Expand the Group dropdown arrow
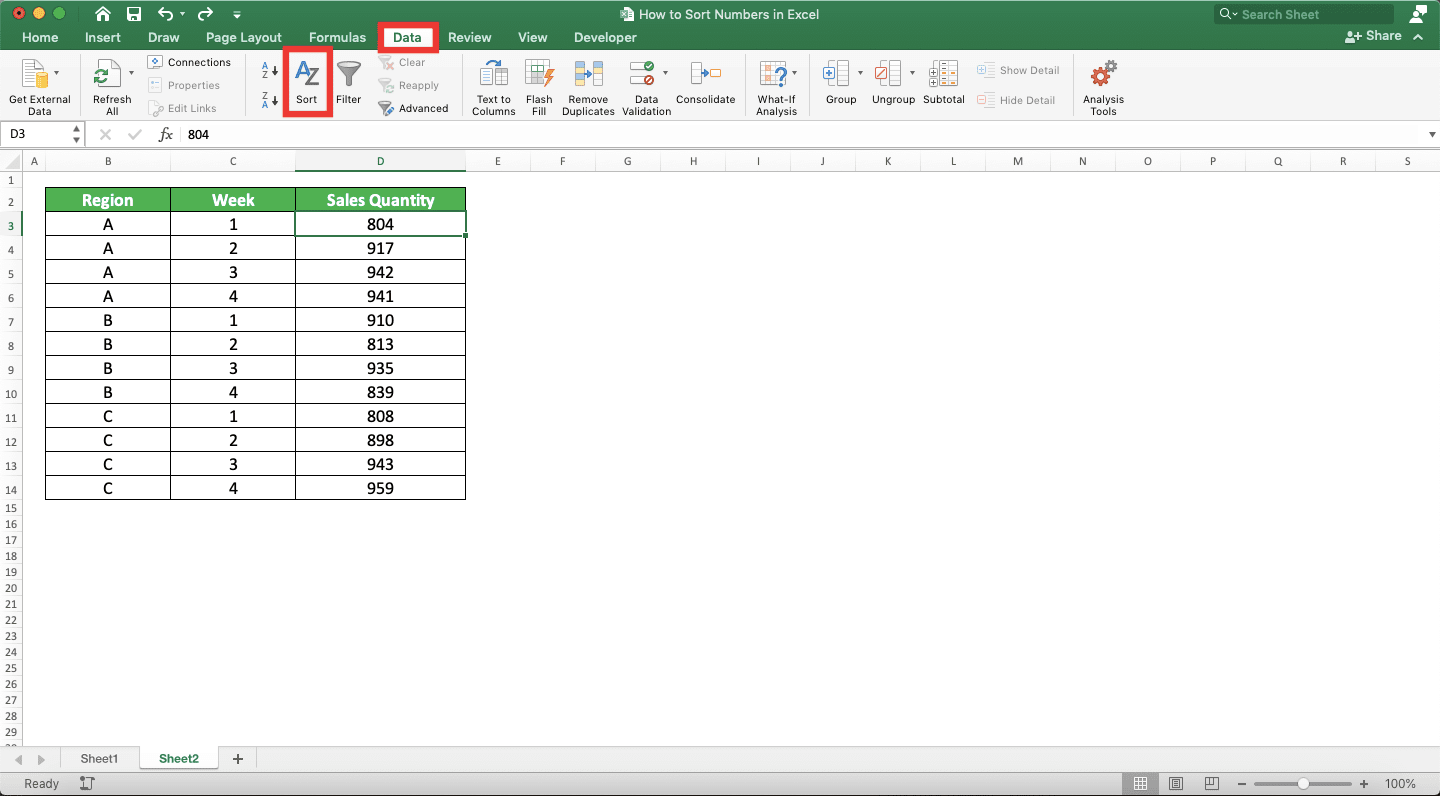 pyautogui.click(x=860, y=73)
